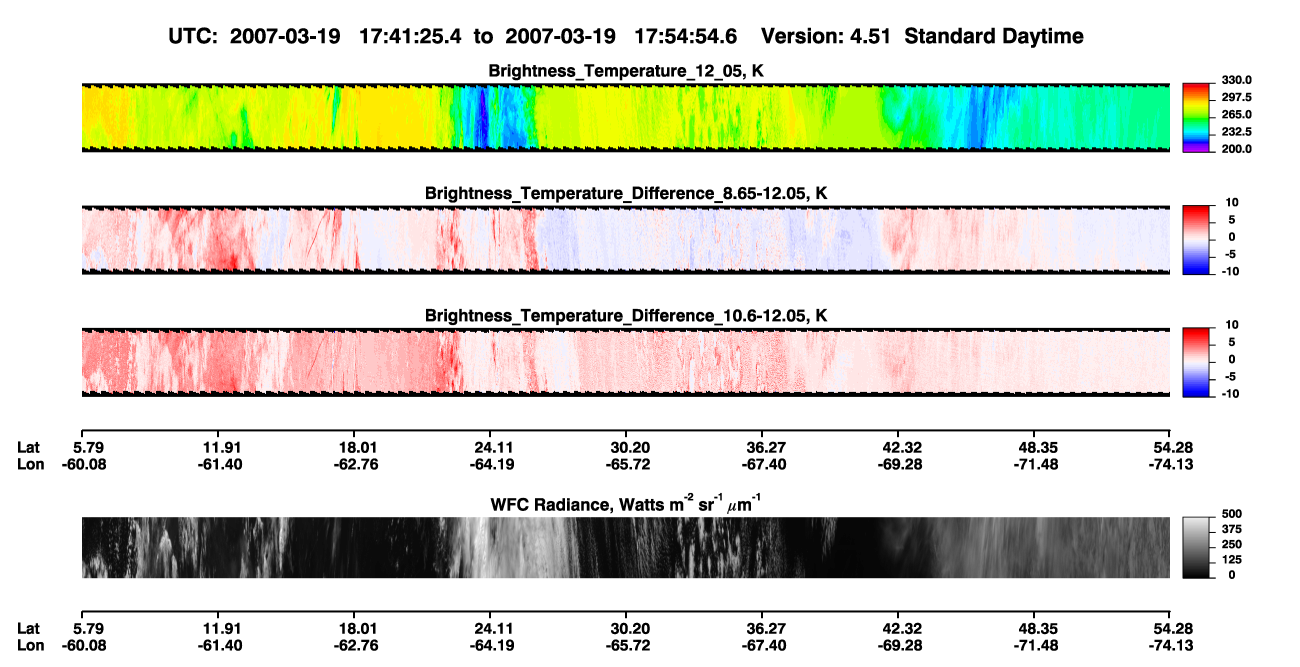Click the 8.65-12.05 difference red-blue color bar

[1197, 238]
